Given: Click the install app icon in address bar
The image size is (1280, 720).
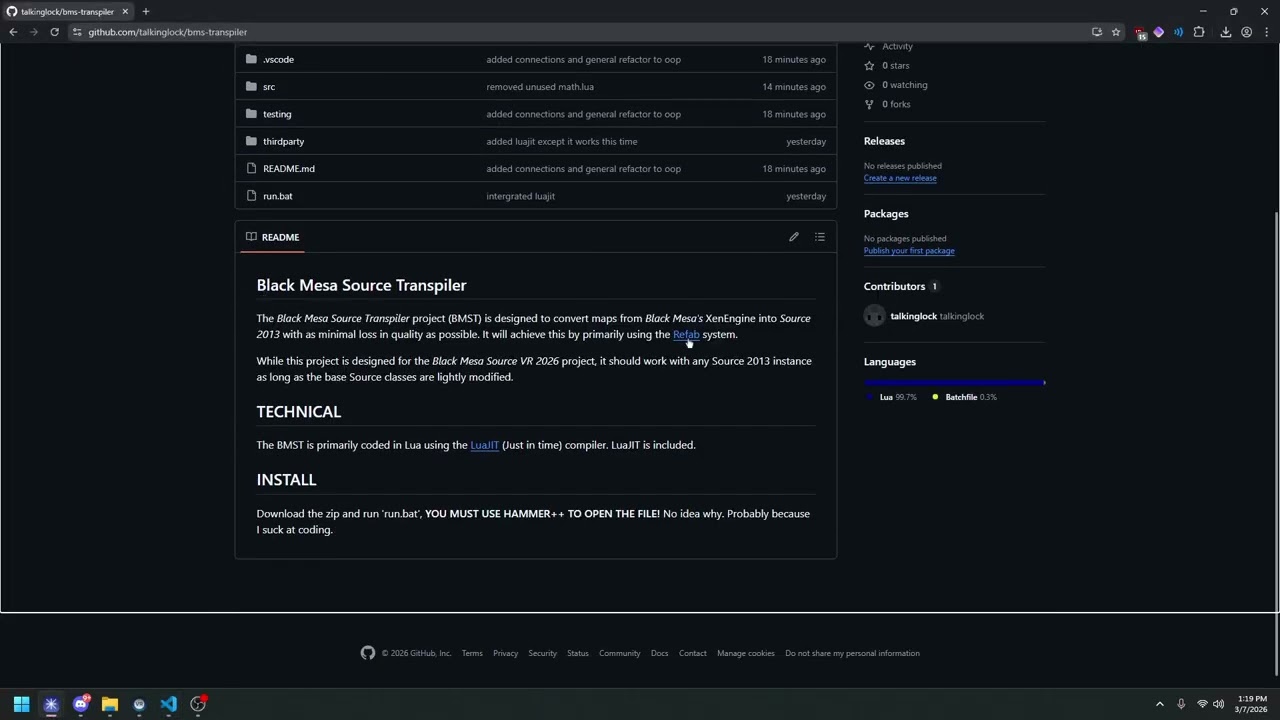Looking at the screenshot, I should (x=1097, y=32).
